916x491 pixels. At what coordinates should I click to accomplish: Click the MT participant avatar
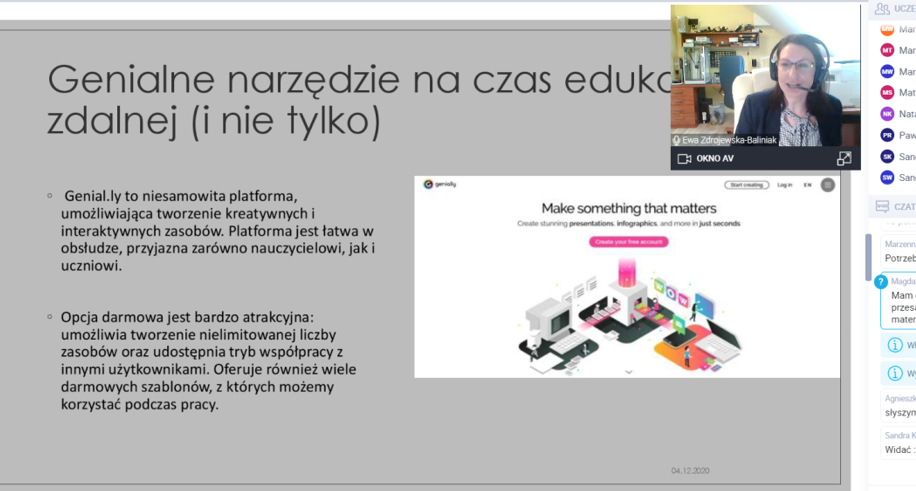[887, 50]
